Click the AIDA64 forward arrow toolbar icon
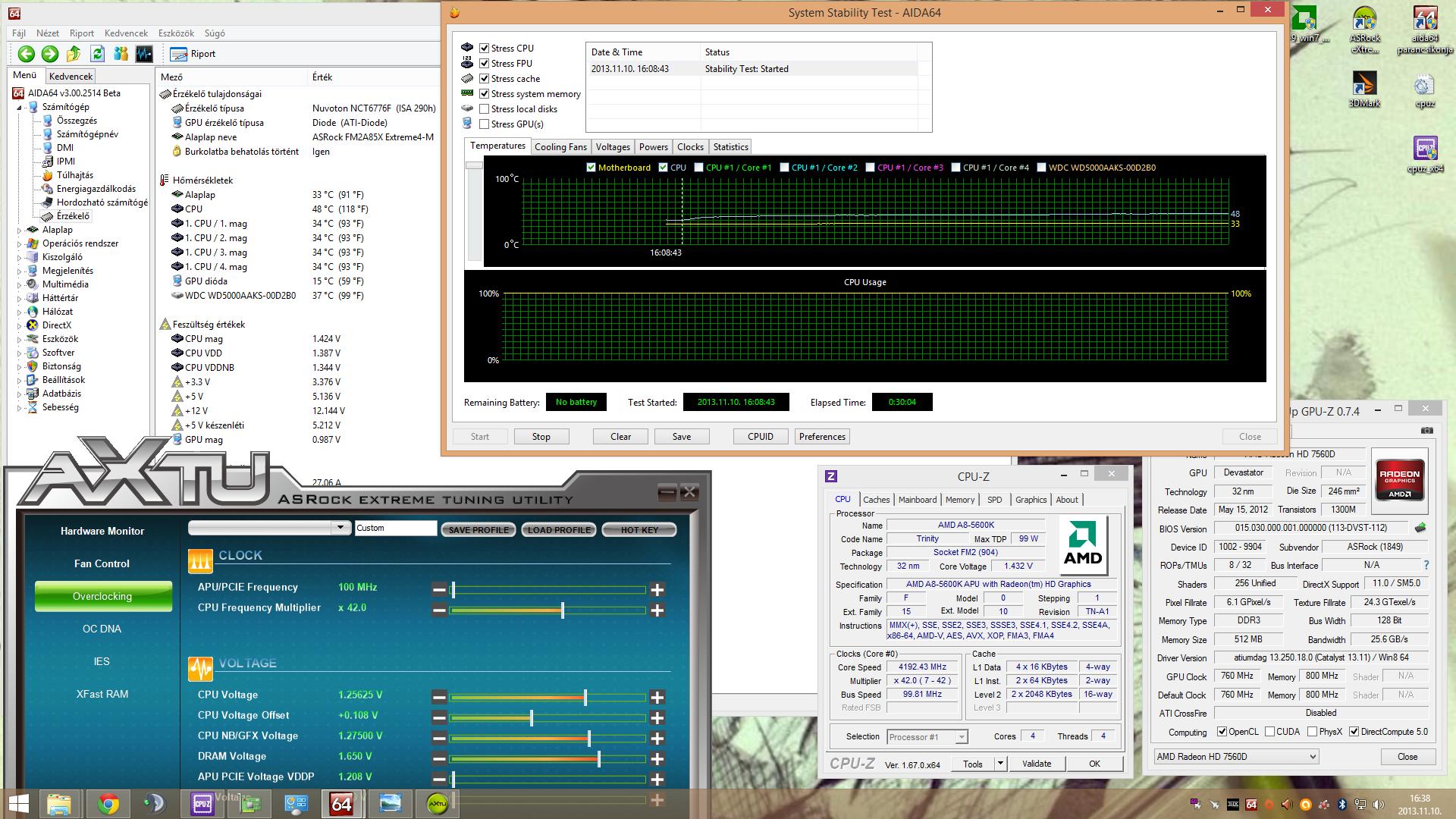1456x819 pixels. [50, 53]
